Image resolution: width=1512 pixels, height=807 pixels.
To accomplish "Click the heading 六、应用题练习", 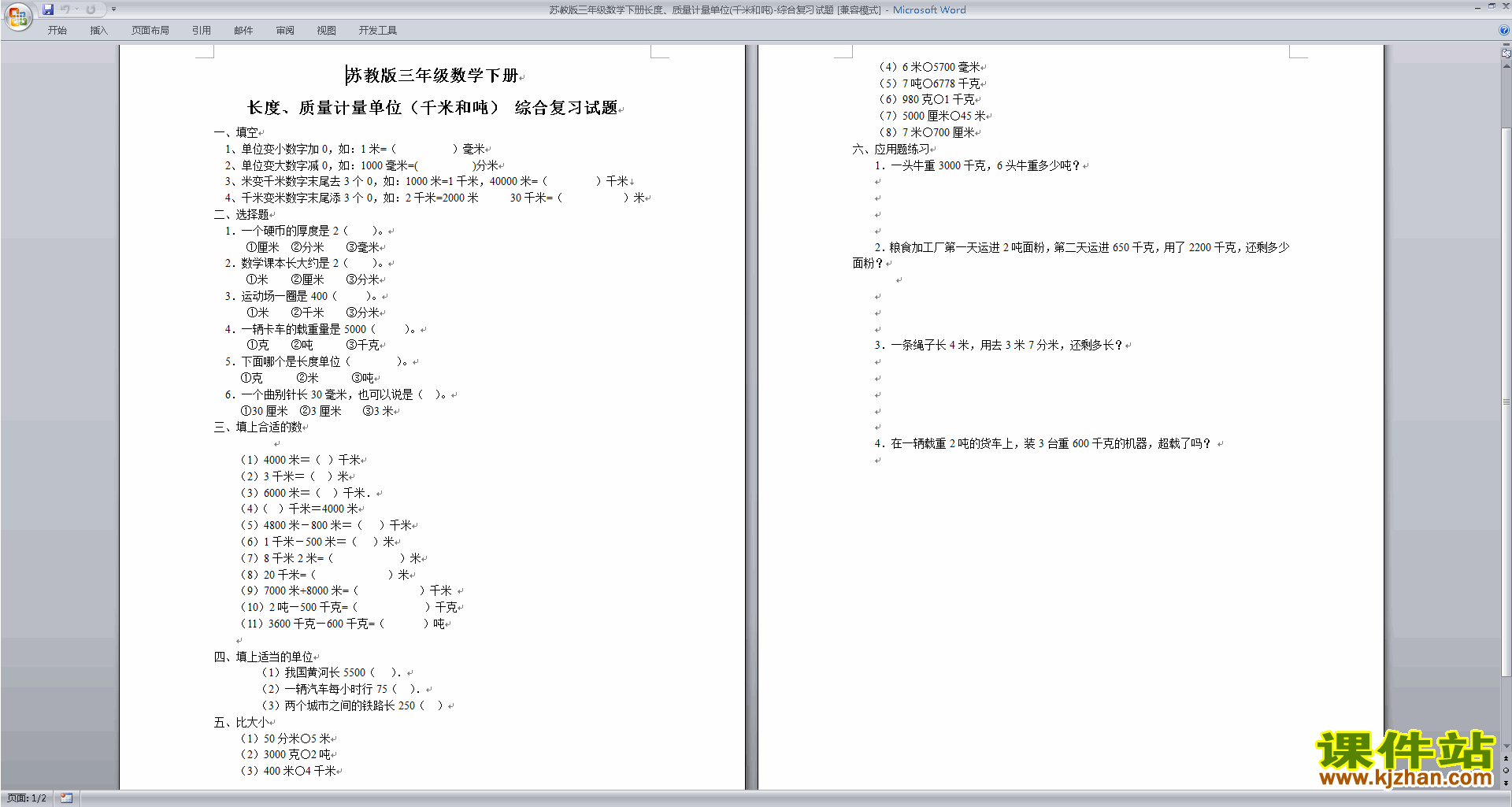I will [891, 149].
